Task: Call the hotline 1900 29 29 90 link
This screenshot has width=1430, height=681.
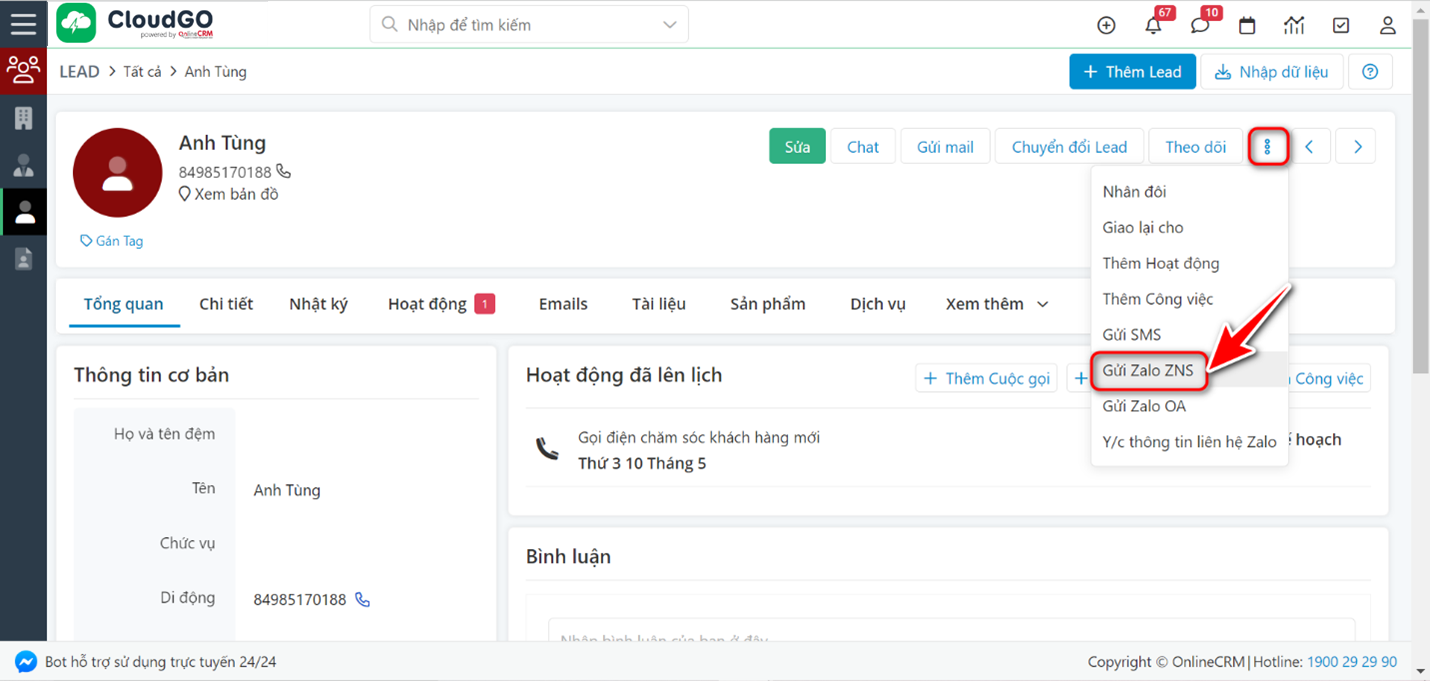Action: (x=1352, y=661)
